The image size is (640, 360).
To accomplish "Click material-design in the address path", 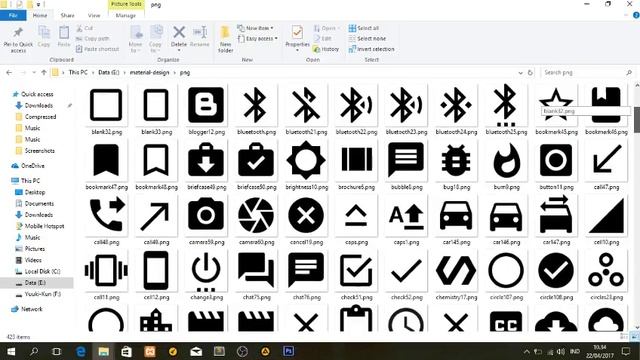I will (149, 72).
